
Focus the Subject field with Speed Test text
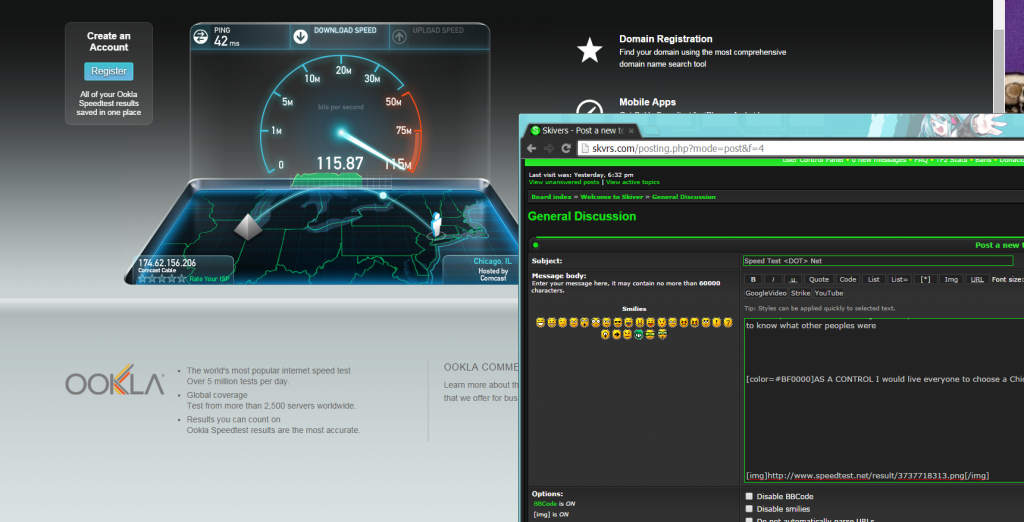(878, 261)
